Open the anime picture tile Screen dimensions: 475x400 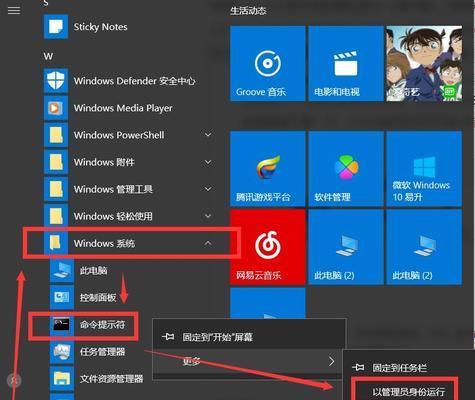[424, 63]
